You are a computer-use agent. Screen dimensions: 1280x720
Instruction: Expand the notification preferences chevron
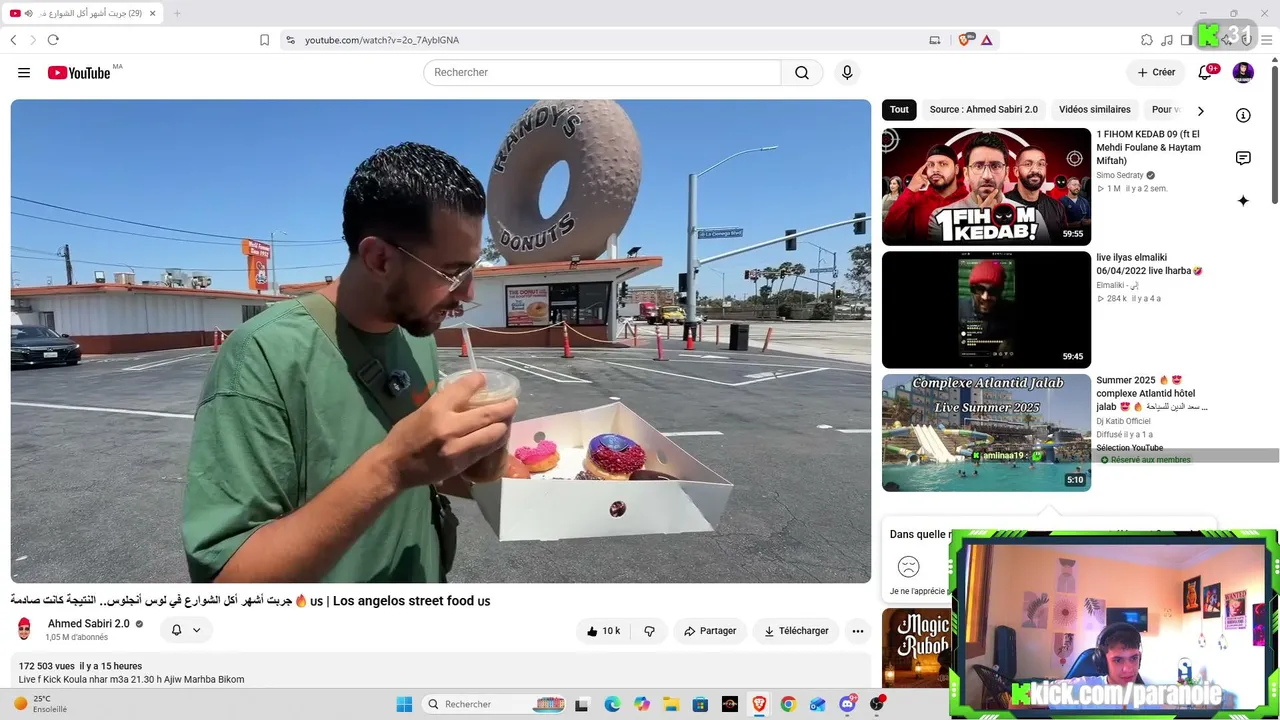click(196, 630)
